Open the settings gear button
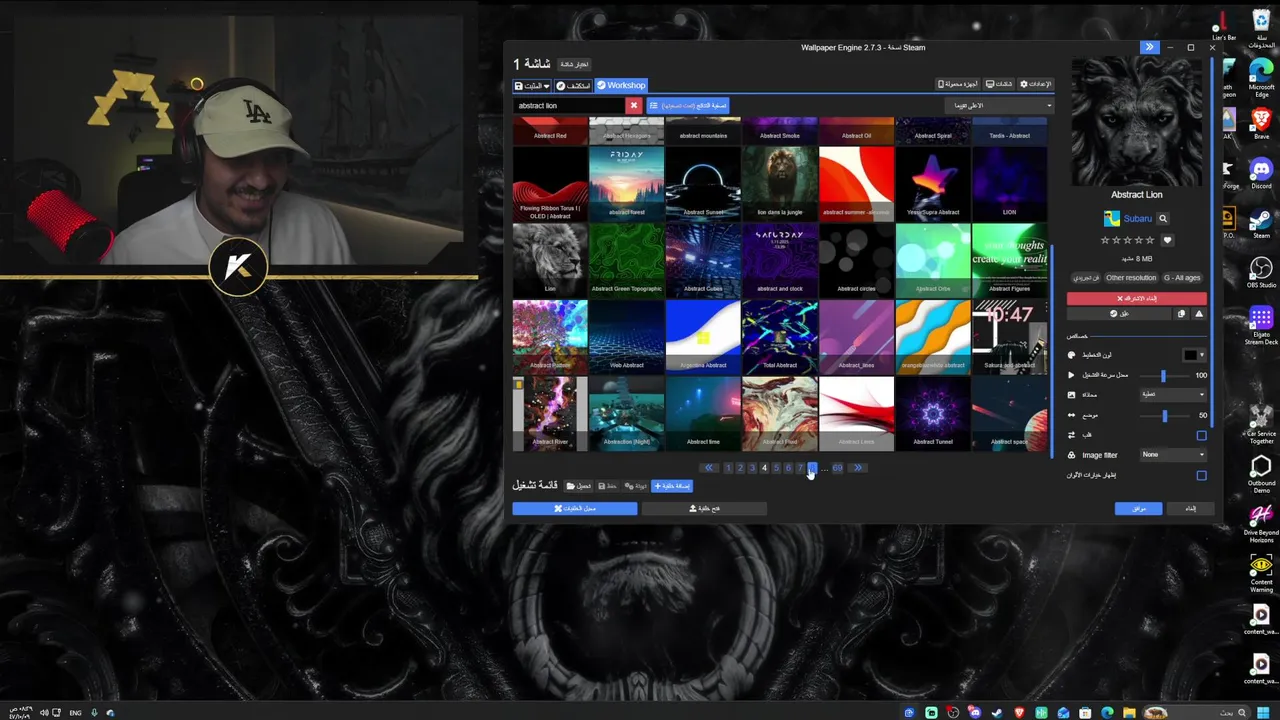This screenshot has height=720, width=1280. point(1035,84)
